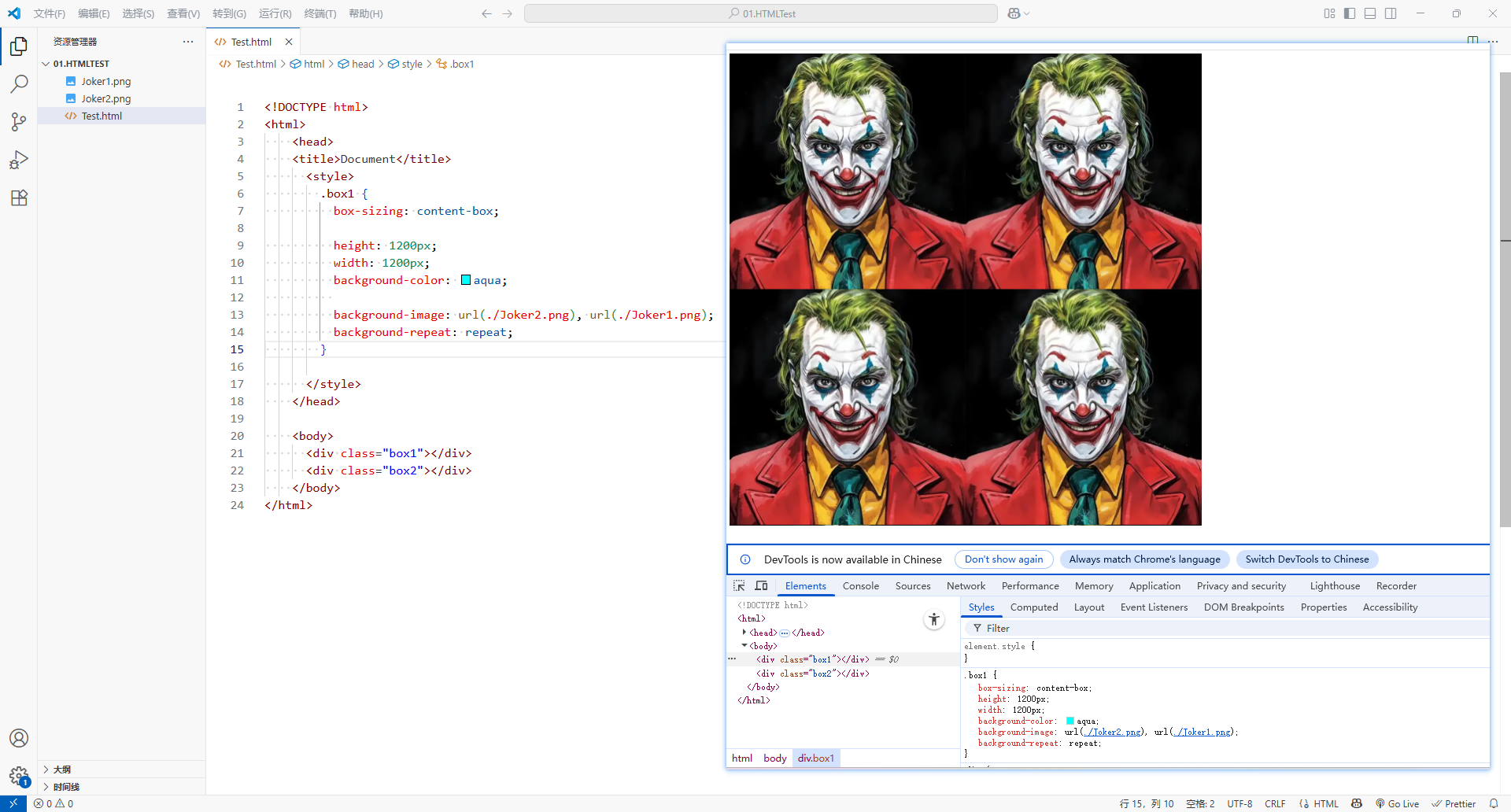The image size is (1511, 812).
Task: Toggle the bottom panel visibility
Action: (x=1370, y=13)
